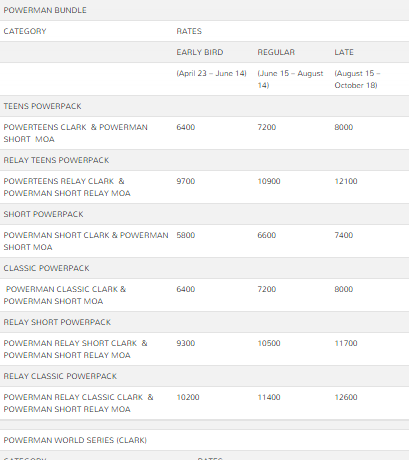Click the April 23 – June 14 date range
This screenshot has width=409, height=460.
click(211, 73)
